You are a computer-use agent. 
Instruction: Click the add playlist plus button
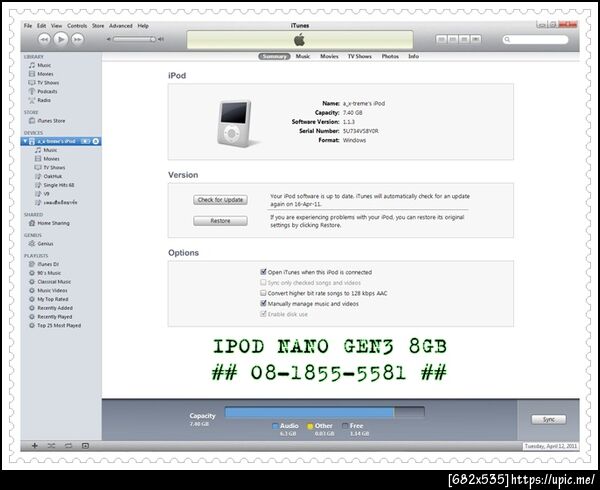(35, 446)
